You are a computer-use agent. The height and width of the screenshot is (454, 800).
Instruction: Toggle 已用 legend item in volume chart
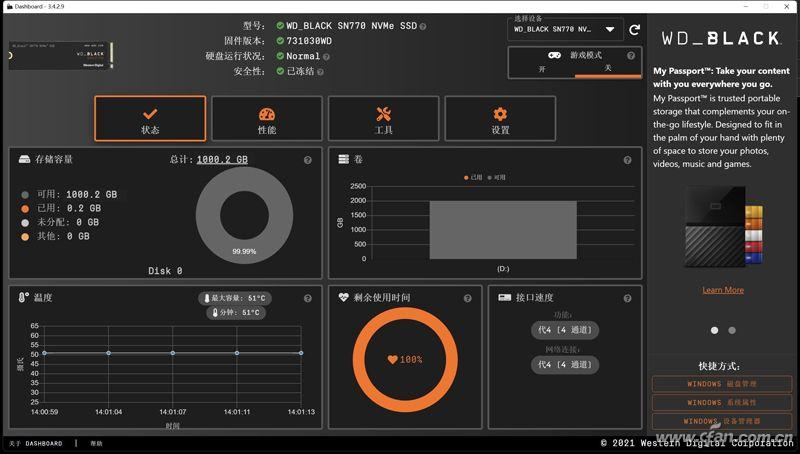[x=473, y=178]
